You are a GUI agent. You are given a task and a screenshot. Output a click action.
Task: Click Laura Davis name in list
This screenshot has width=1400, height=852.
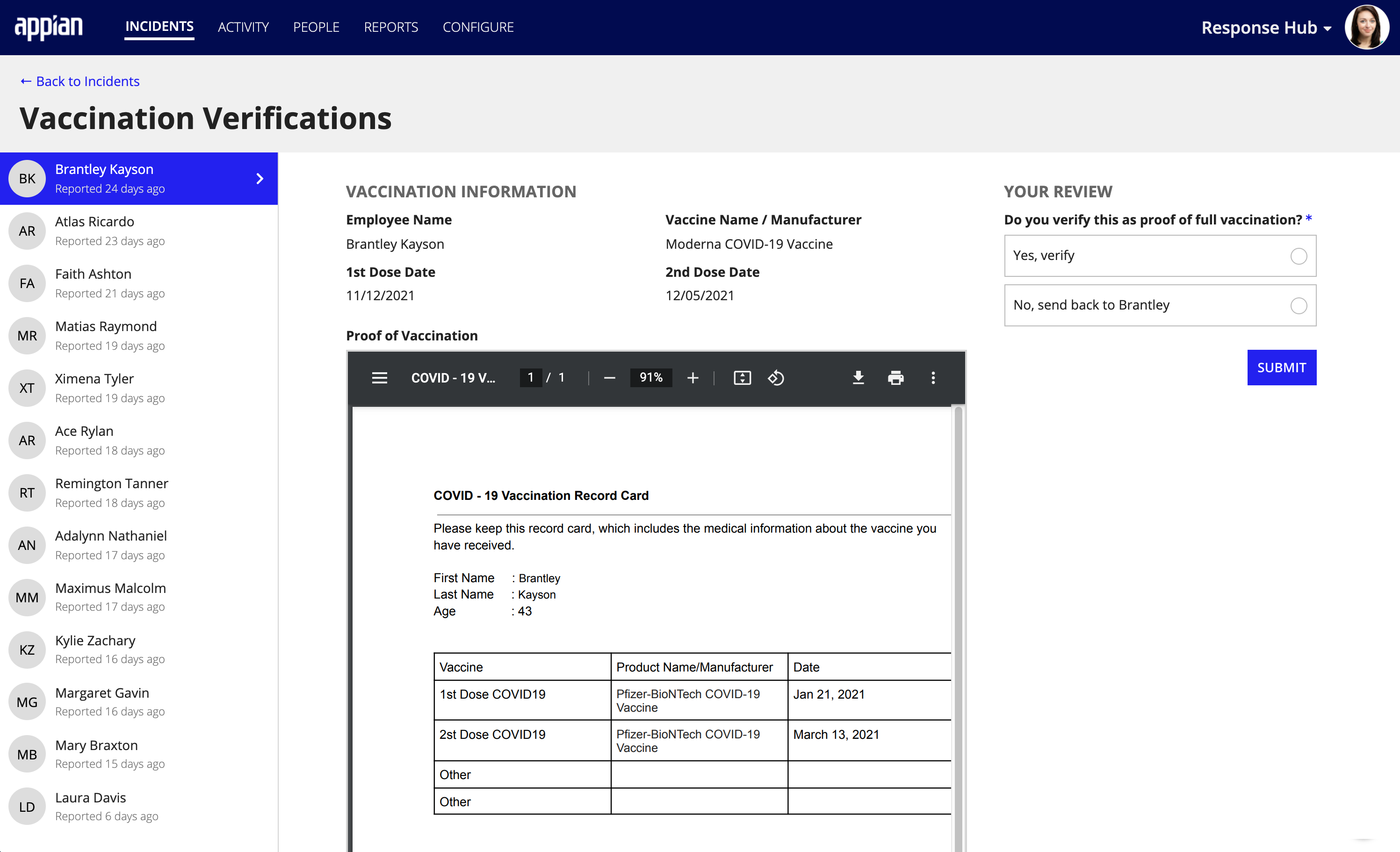[90, 797]
